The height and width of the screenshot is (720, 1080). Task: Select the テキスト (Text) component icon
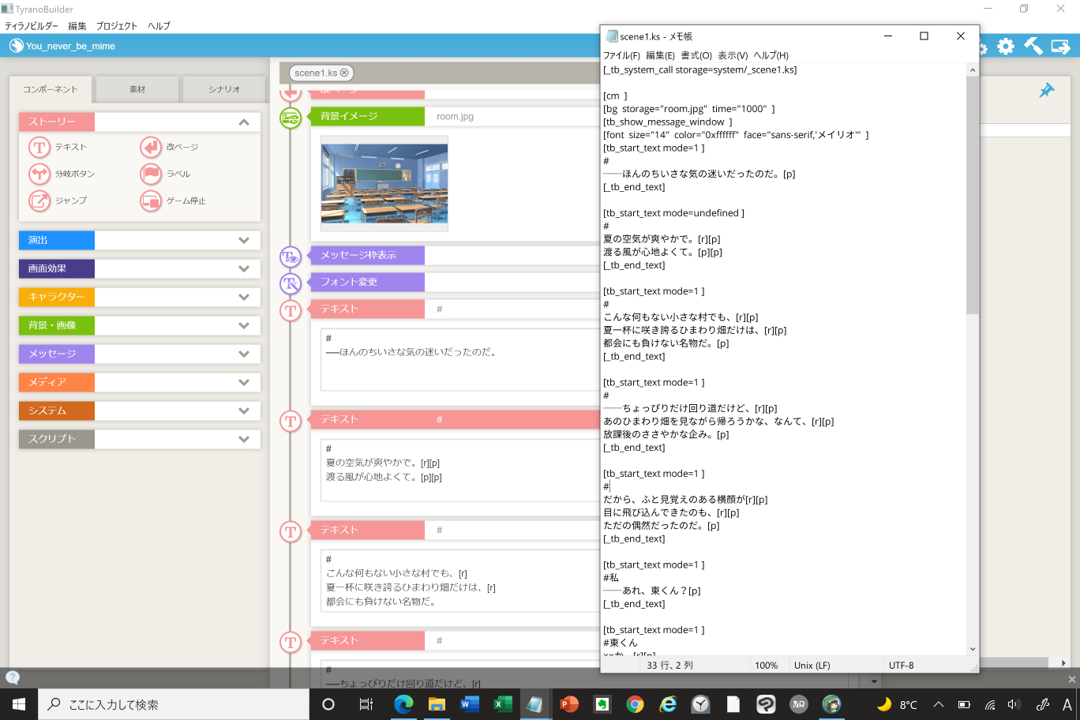click(40, 147)
